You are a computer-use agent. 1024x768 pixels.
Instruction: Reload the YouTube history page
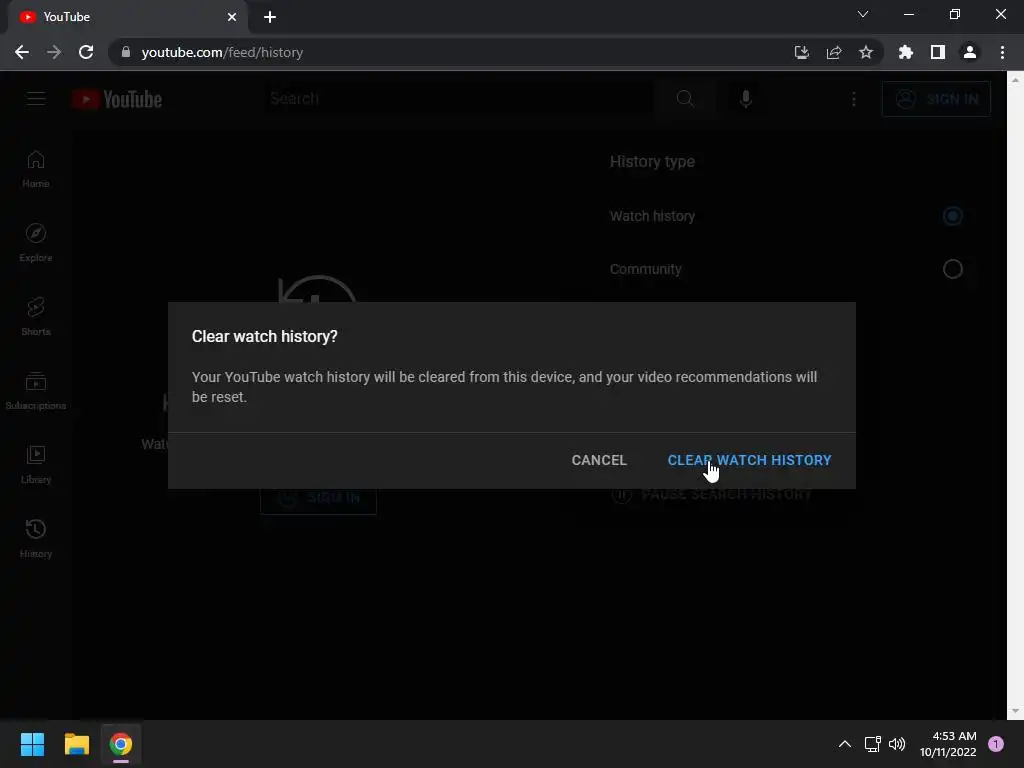pos(86,52)
